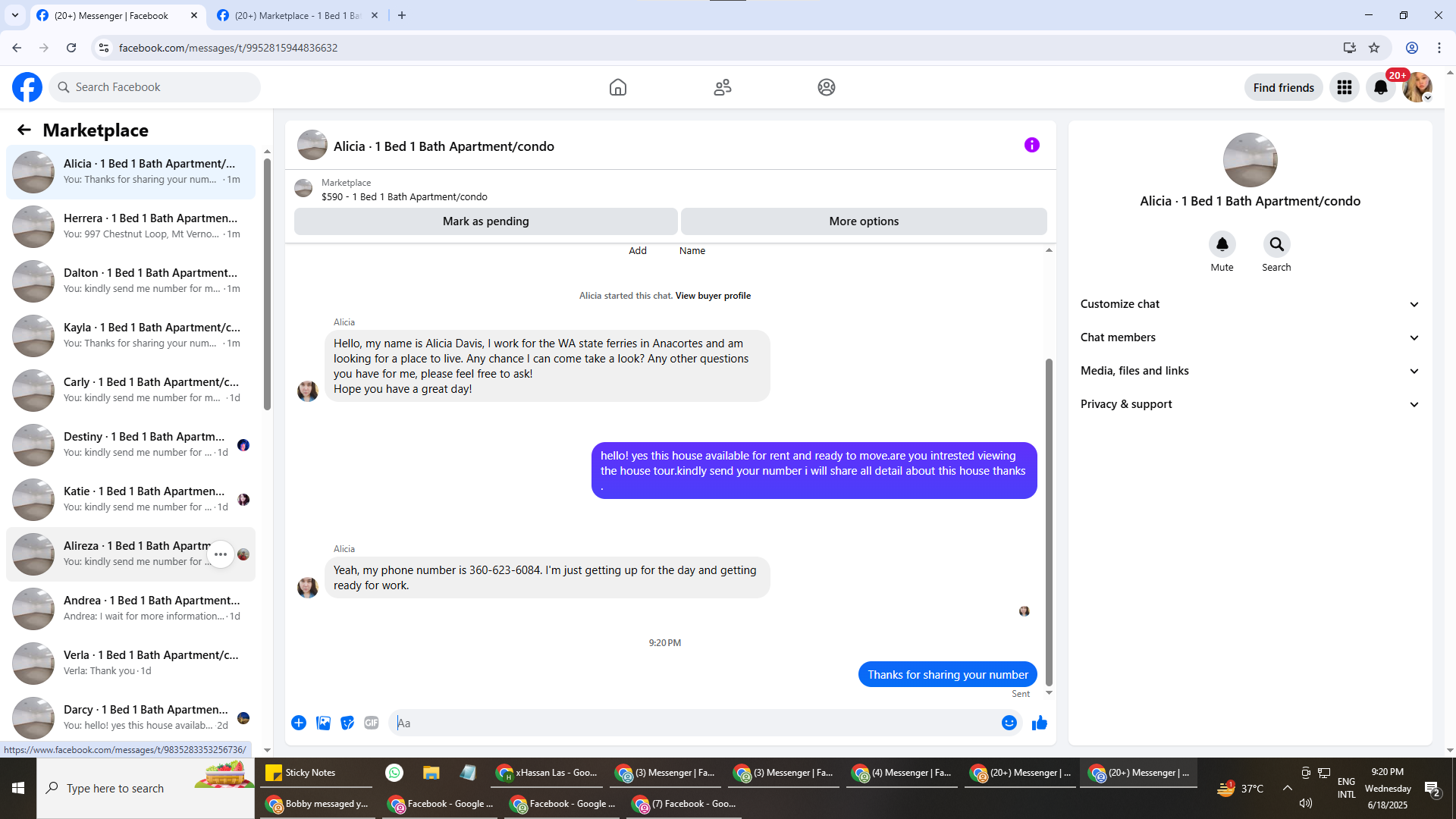This screenshot has height=819, width=1456.
Task: Select the Alicia conversation in list
Action: pos(130,171)
